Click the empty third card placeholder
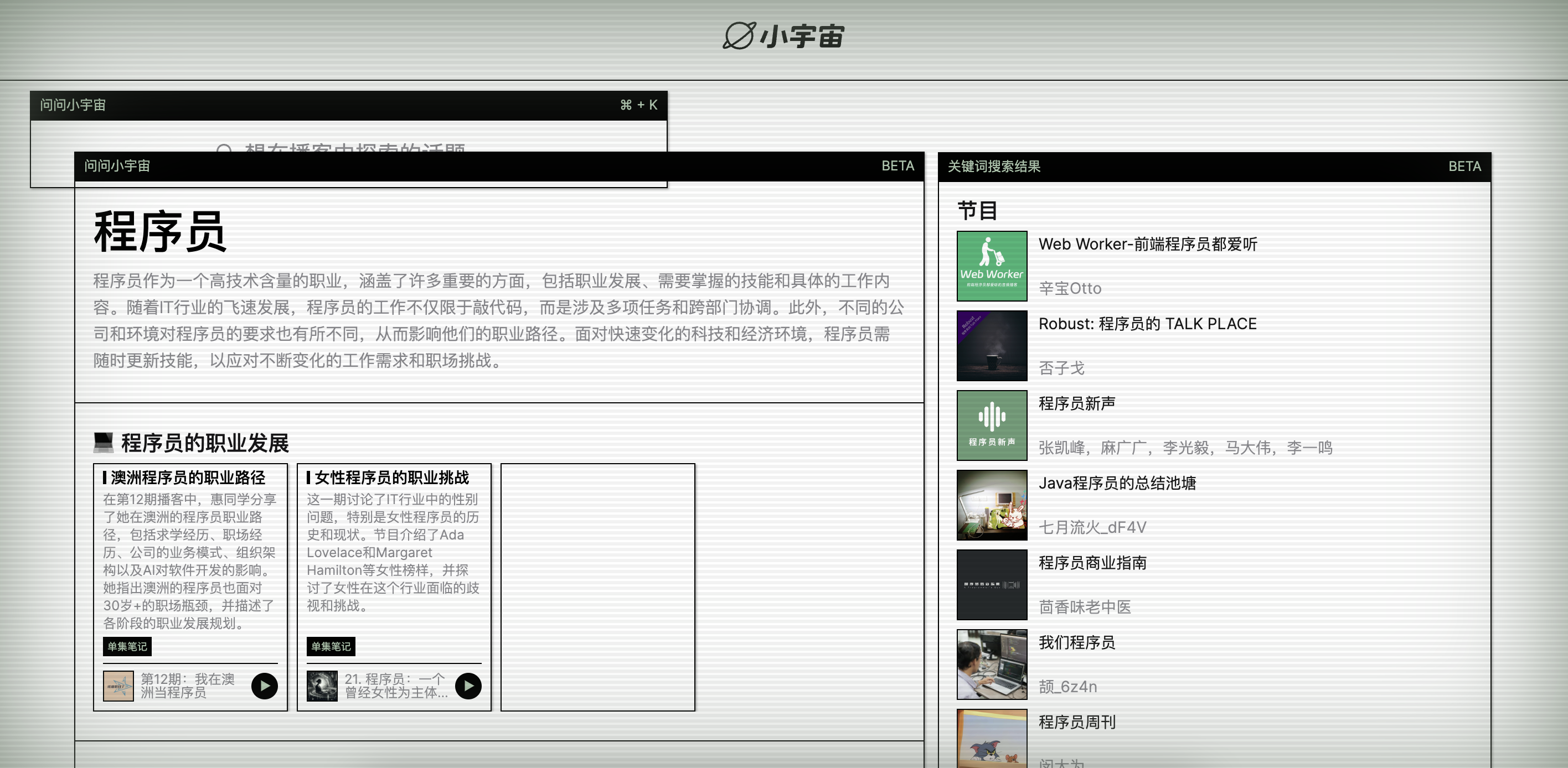This screenshot has width=1568, height=768. tap(597, 587)
